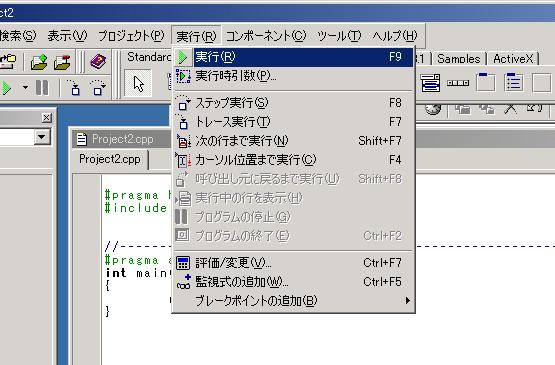Viewport: 555px width, 365px height.
Task: Click green Run arrow toolbar icon
Action: coord(6,88)
